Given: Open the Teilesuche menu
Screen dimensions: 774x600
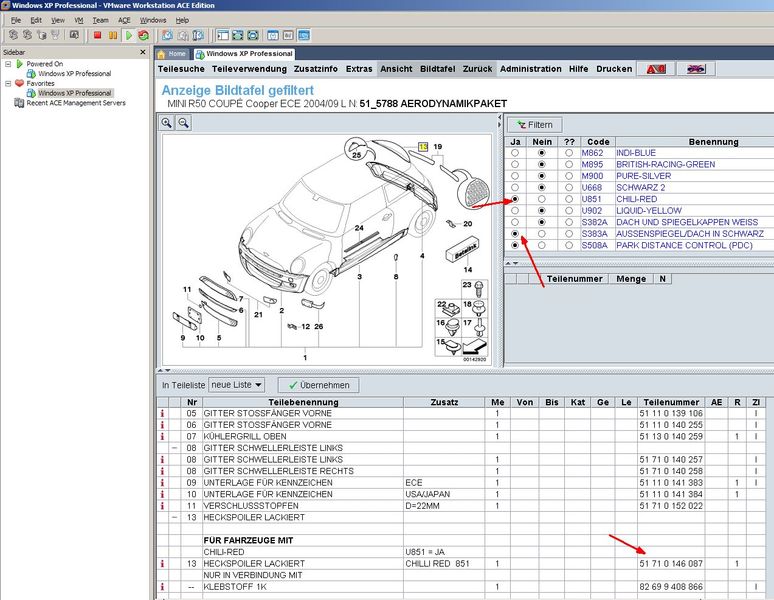Looking at the screenshot, I should click(x=181, y=69).
